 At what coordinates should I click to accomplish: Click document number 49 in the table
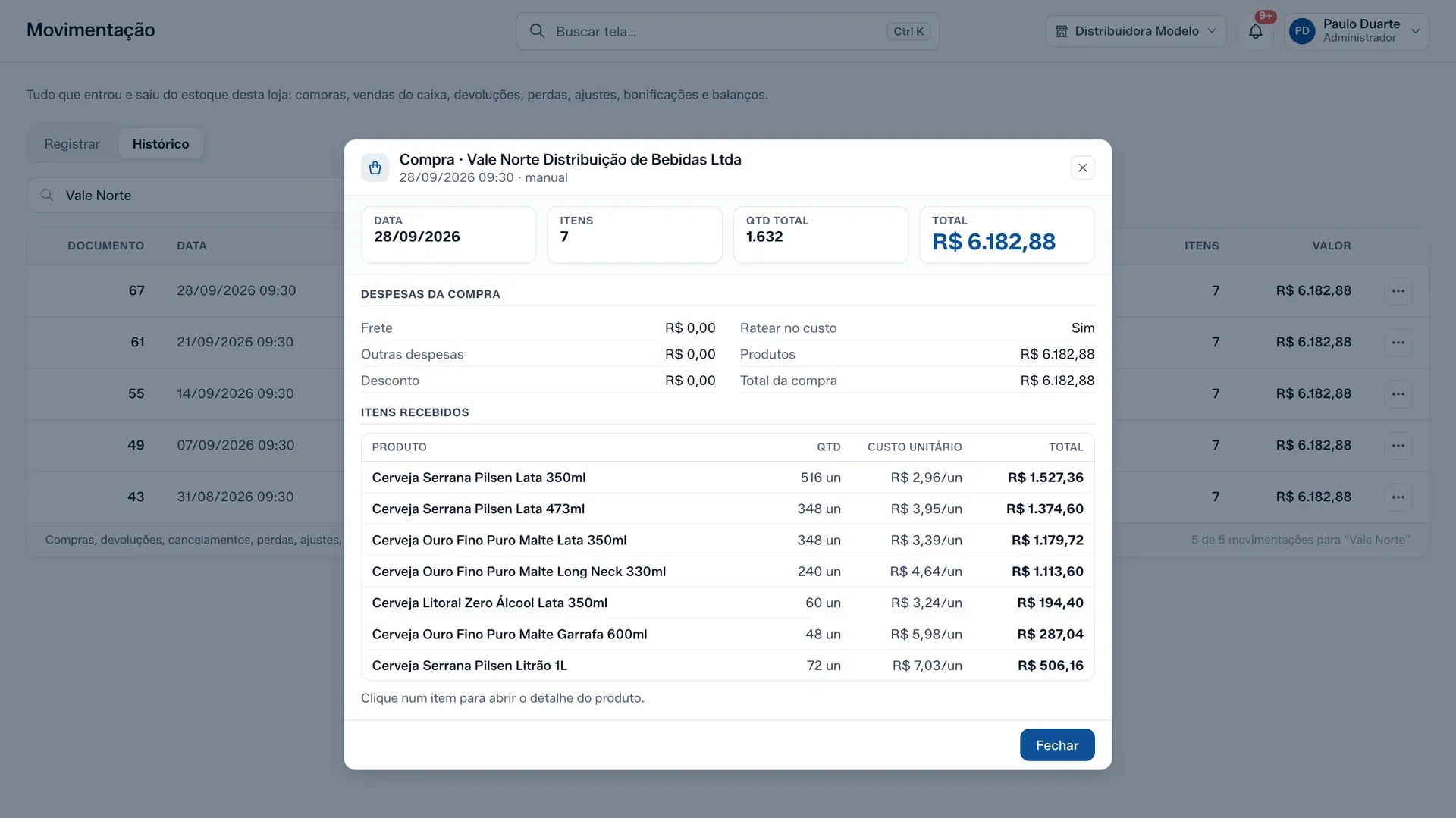click(x=136, y=445)
